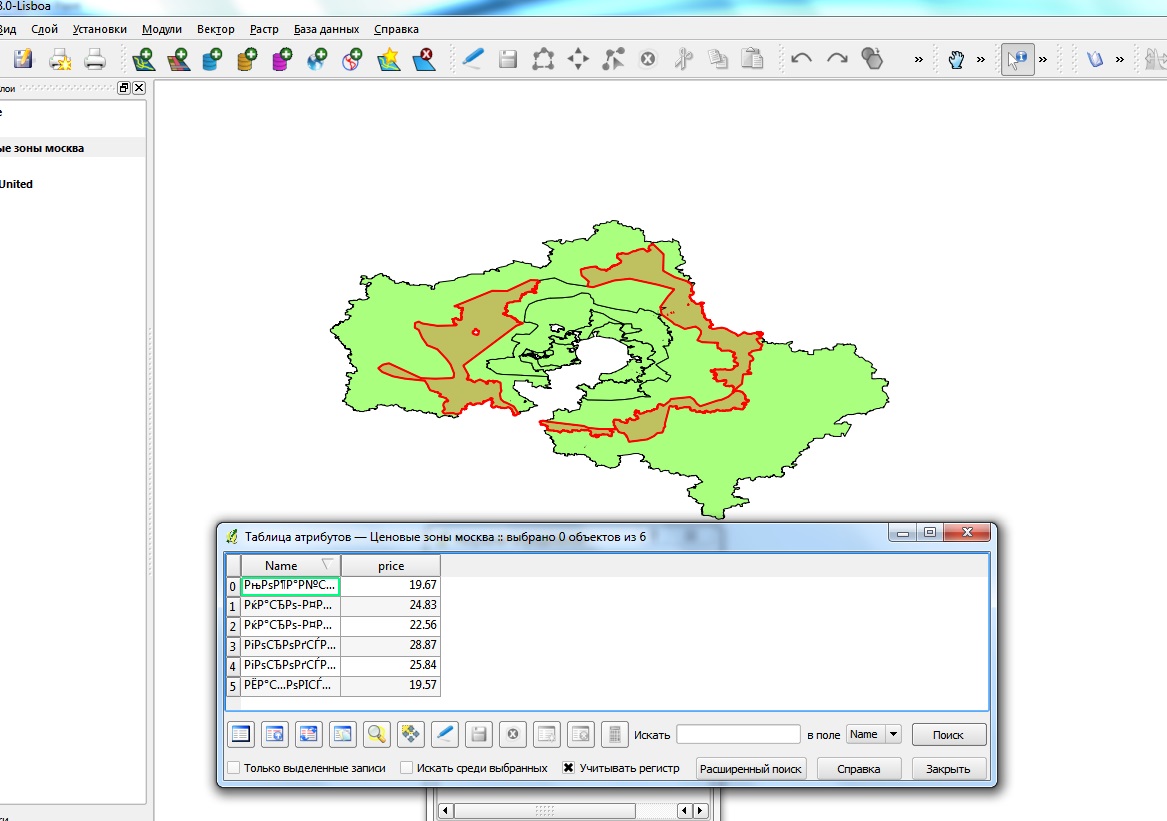The image size is (1167, 821).
Task: Open the Вектор menu
Action: pos(215,29)
